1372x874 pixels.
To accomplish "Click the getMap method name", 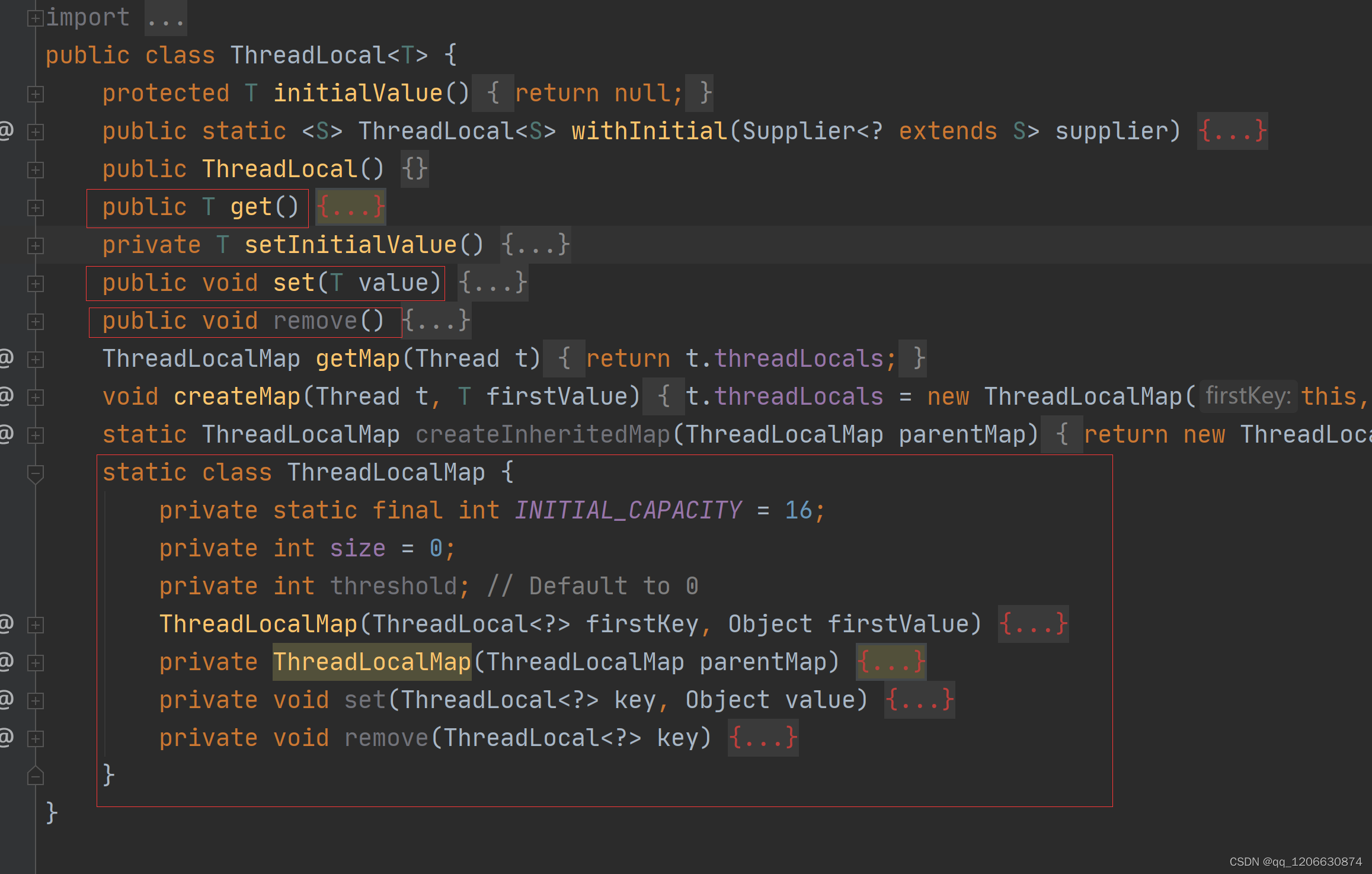I will 358,358.
